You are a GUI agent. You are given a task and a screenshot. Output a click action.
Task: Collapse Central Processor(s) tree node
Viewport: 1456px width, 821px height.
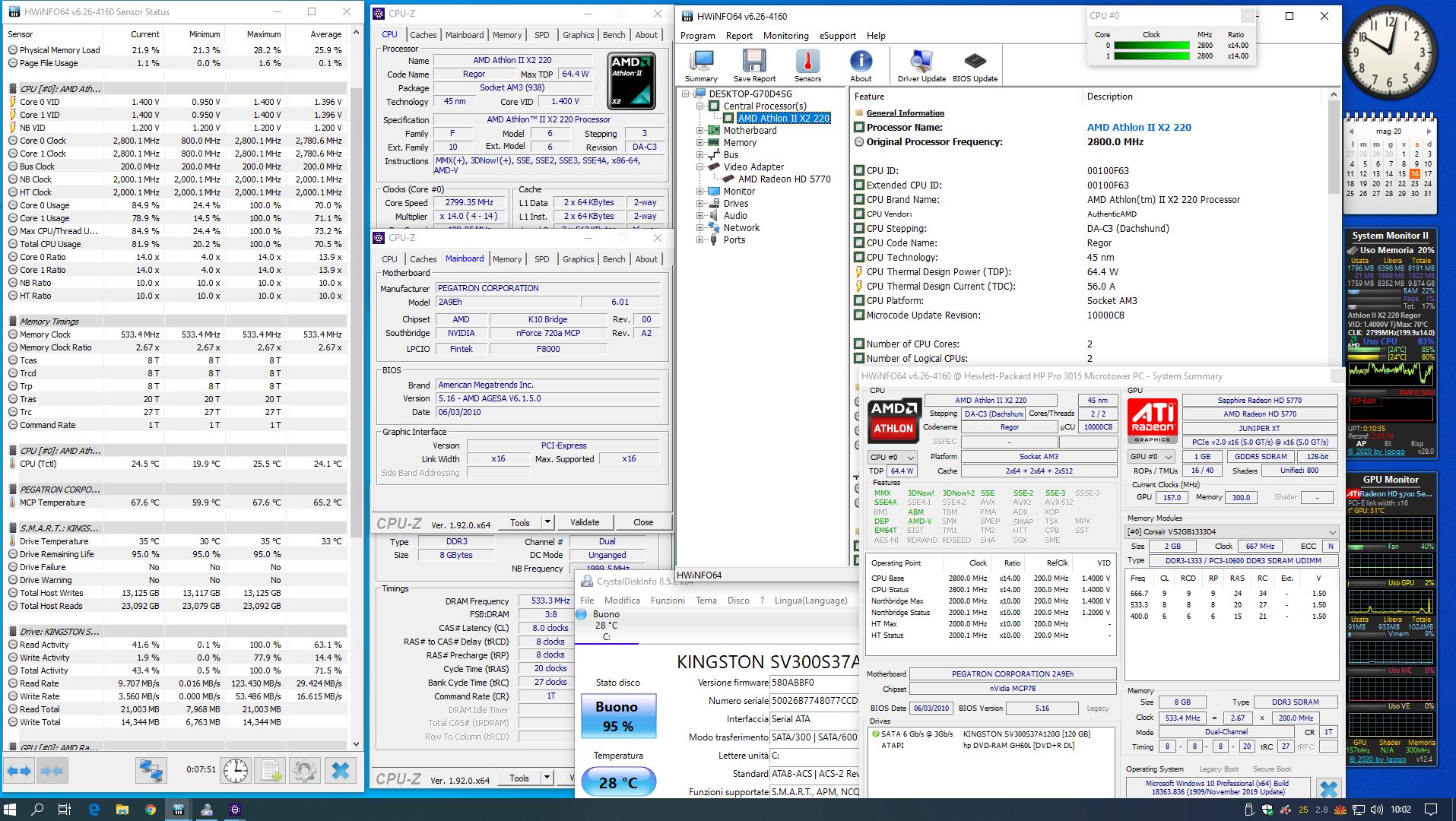tap(699, 106)
